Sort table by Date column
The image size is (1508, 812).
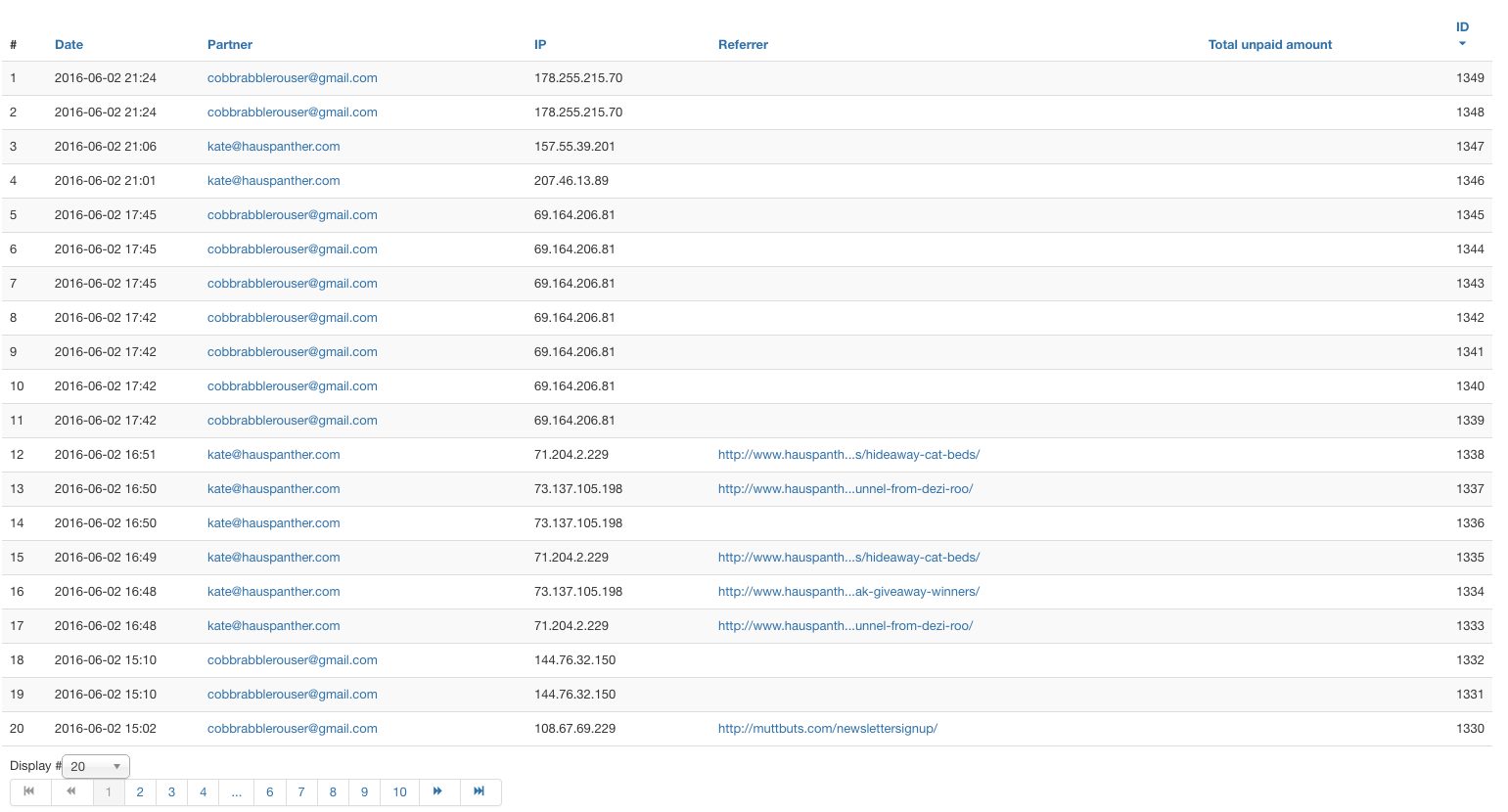pos(69,45)
